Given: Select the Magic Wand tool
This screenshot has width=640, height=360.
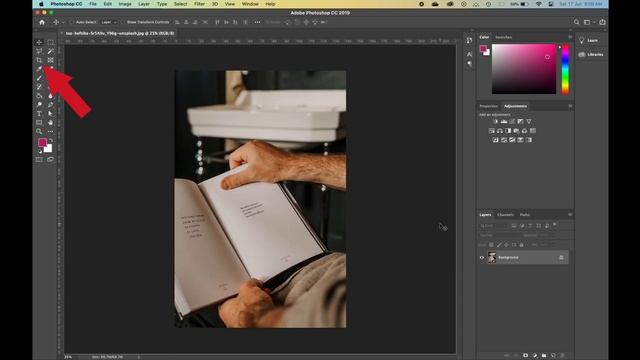Looking at the screenshot, I should tap(50, 51).
